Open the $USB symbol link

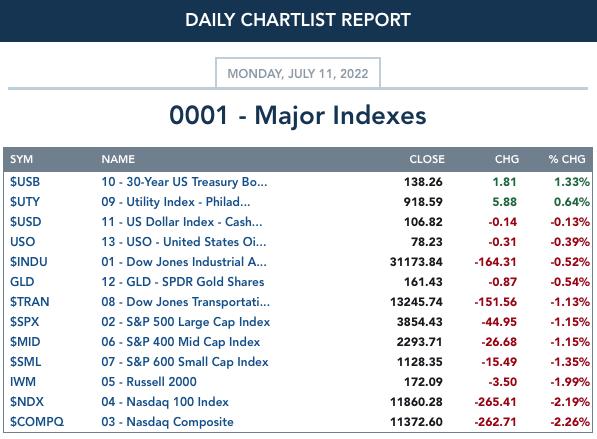[x=25, y=182]
